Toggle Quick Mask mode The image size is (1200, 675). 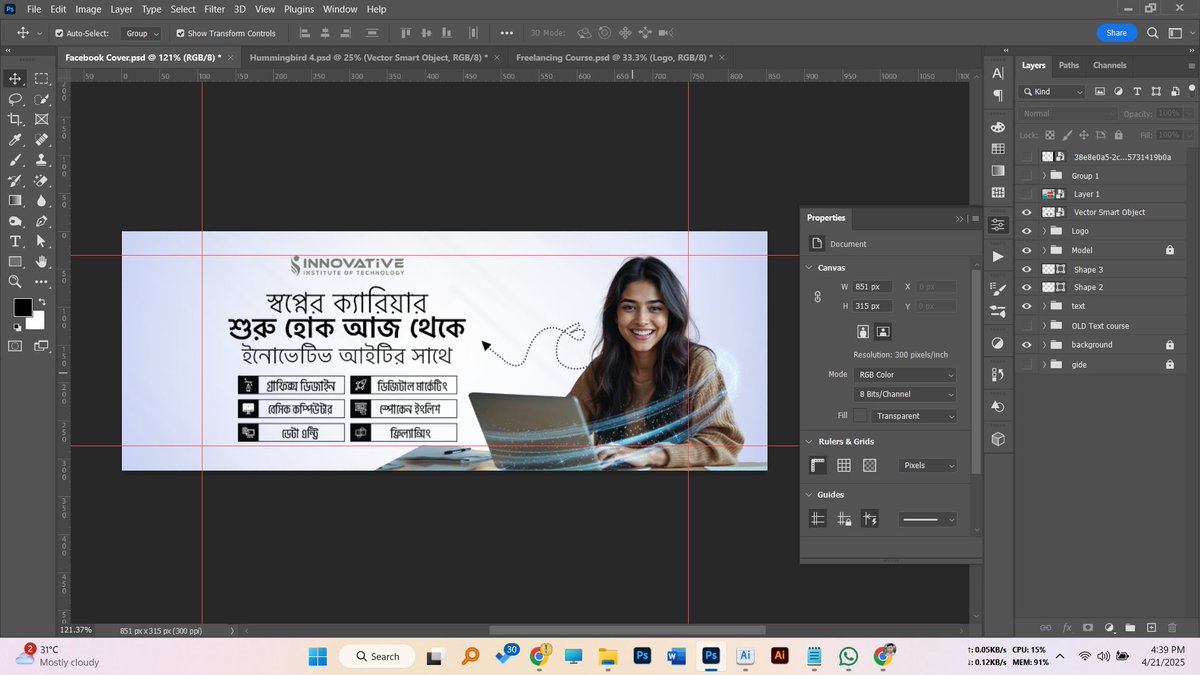tap(16, 346)
